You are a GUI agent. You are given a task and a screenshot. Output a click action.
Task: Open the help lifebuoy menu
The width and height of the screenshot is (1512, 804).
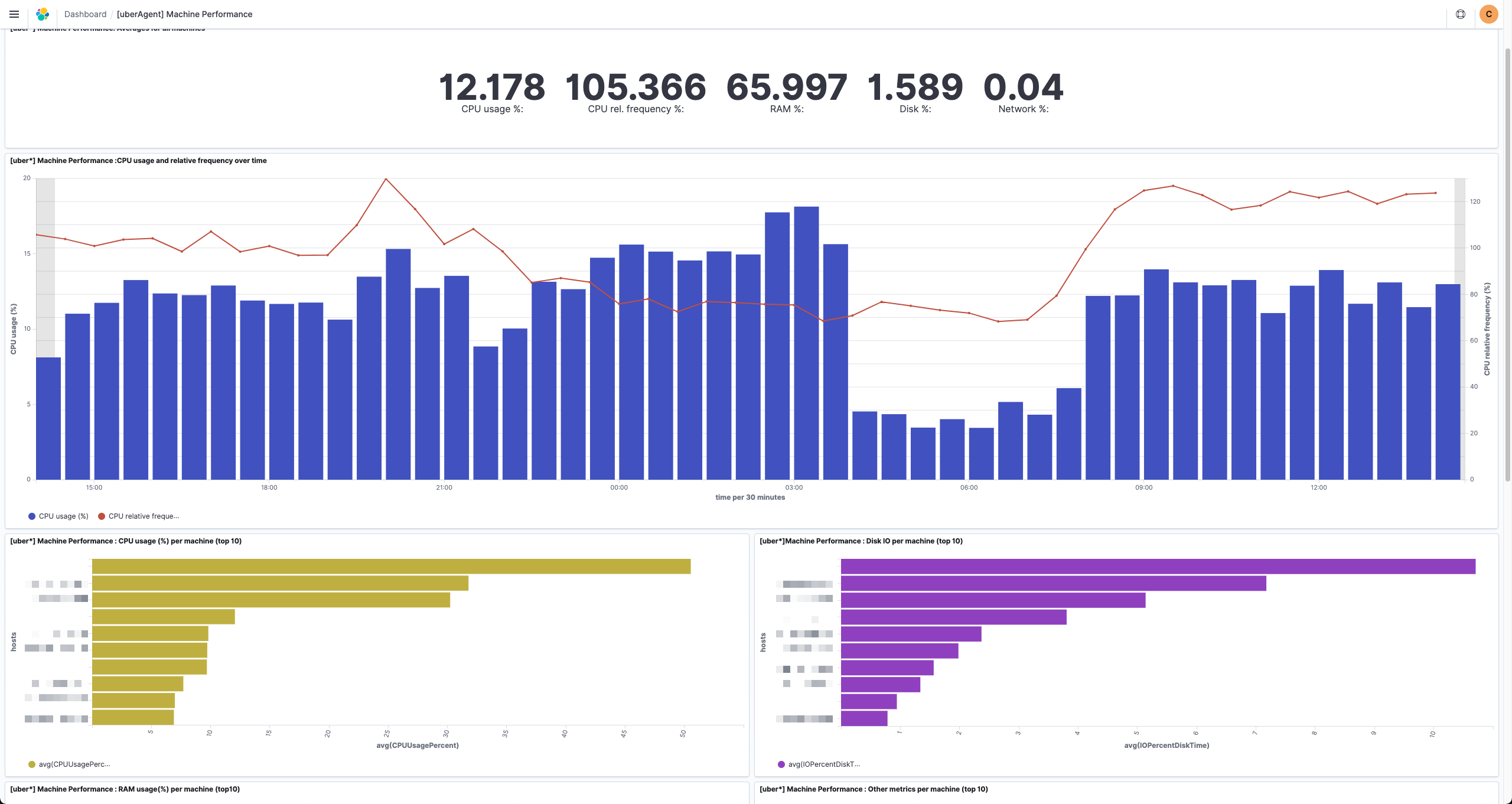1461,14
